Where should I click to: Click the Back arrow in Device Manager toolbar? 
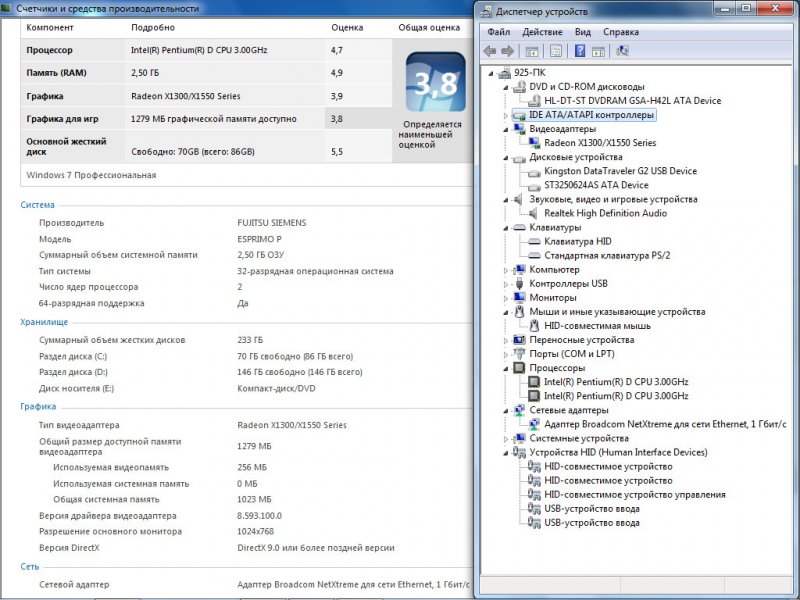point(489,51)
